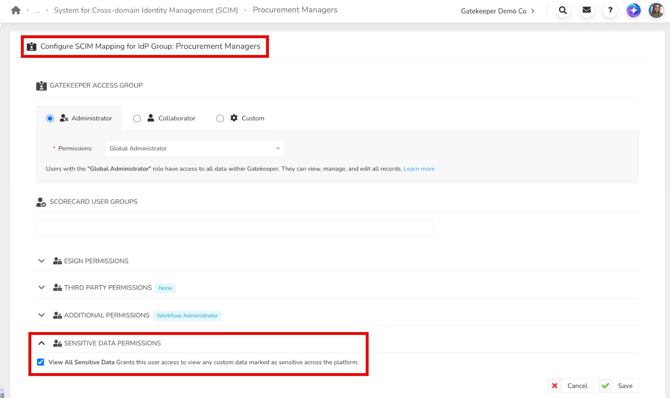Image resolution: width=670 pixels, height=398 pixels.
Task: Open the global search magnifier
Action: click(x=563, y=10)
